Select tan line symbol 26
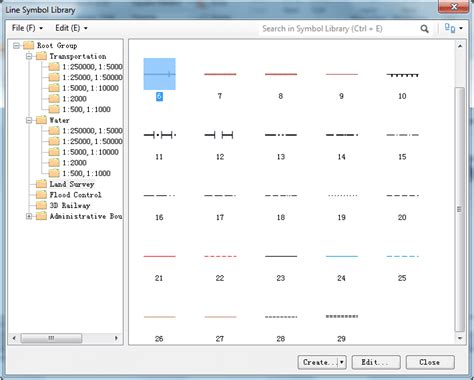This screenshot has width=474, height=380. 159,317
